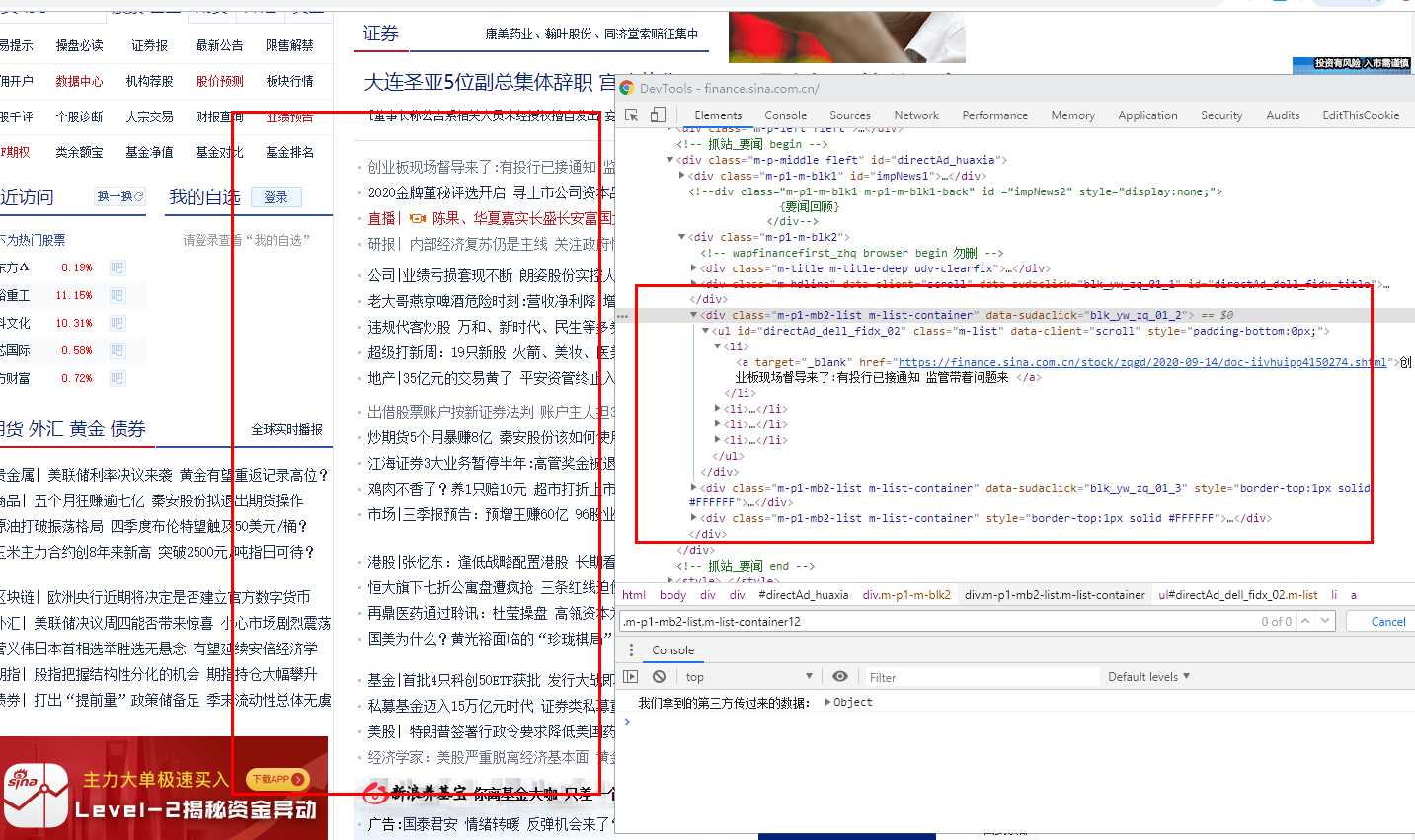The width and height of the screenshot is (1415, 840).
Task: Open the Security tab
Action: point(1221,115)
